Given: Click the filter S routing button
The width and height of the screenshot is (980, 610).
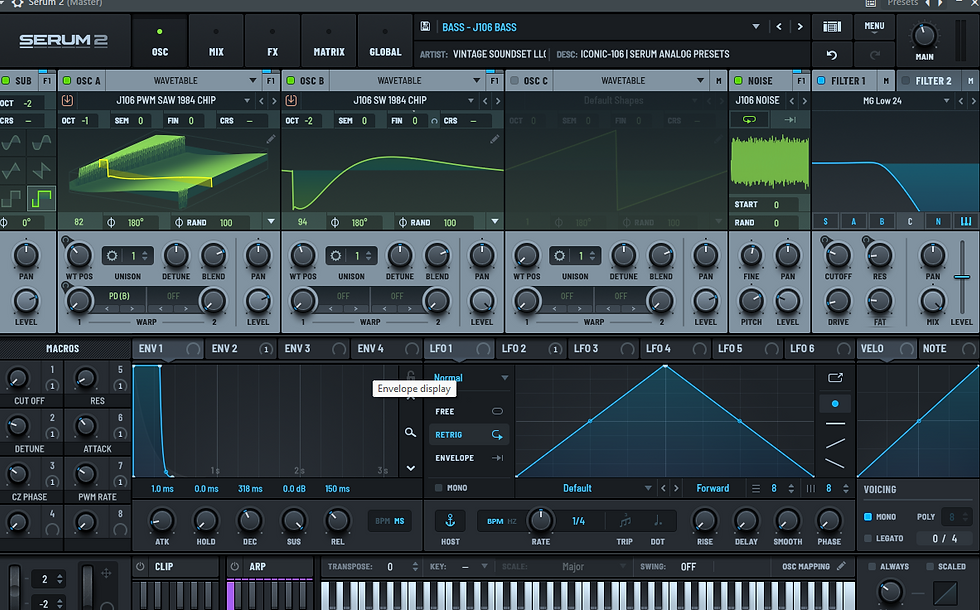Looking at the screenshot, I should [825, 221].
